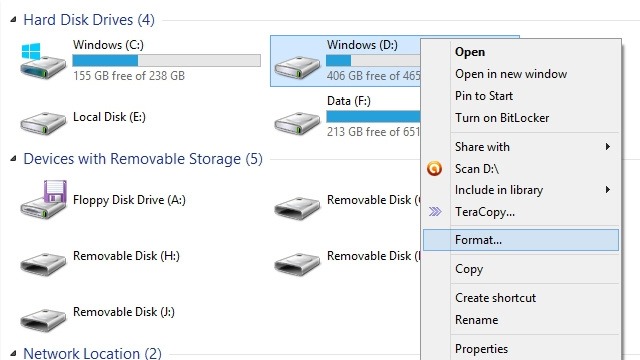Select the Local Disk (E:) drive icon
Screen dimensions: 640x360
[43, 122]
